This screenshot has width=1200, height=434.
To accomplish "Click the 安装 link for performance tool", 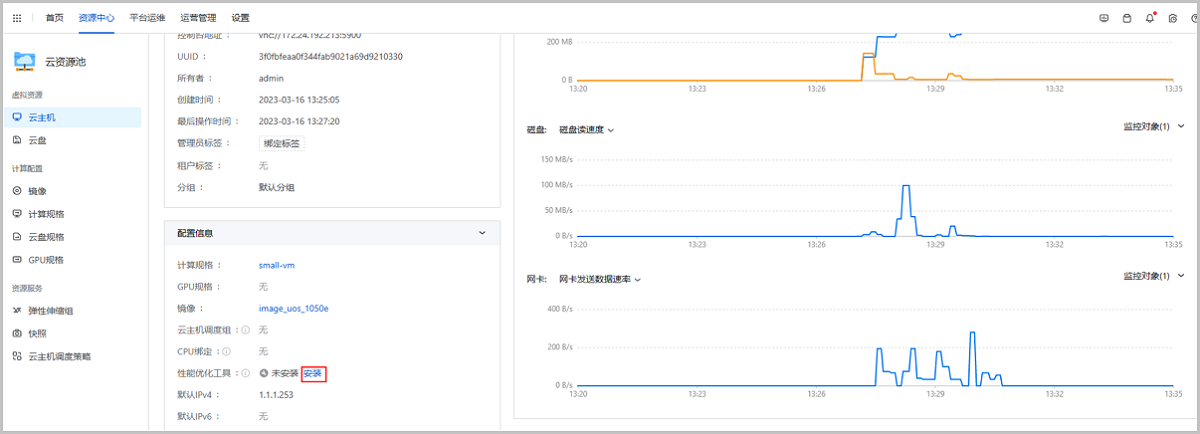I will pos(314,373).
